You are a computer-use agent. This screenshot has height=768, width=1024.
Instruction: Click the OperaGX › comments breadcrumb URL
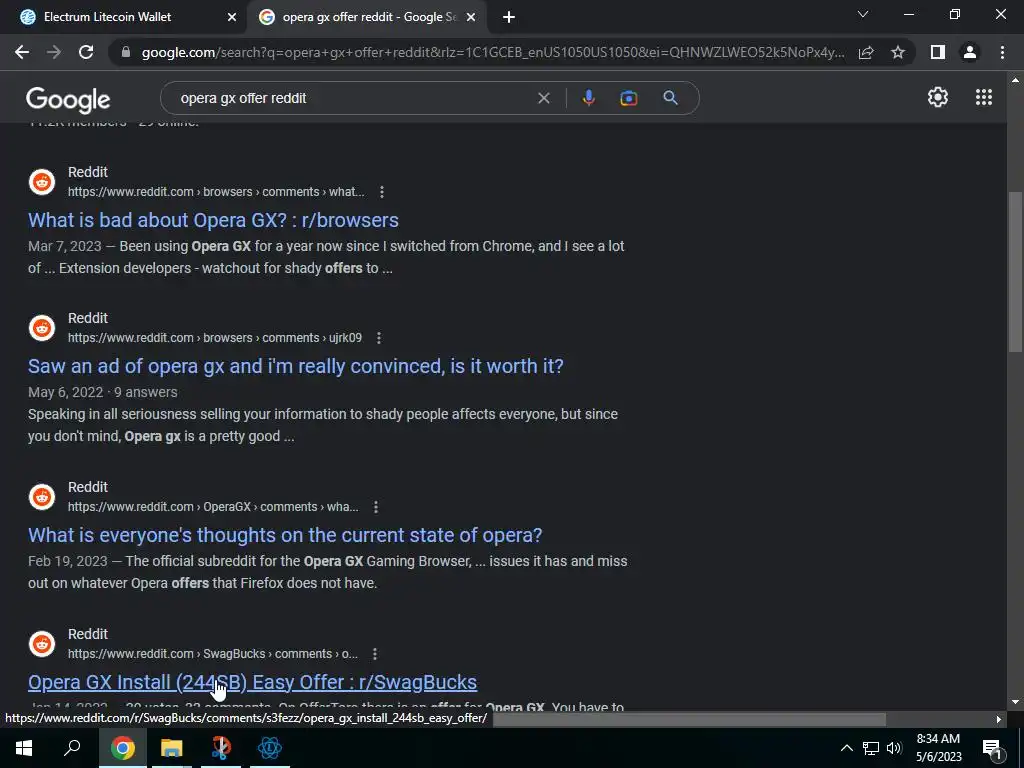[213, 507]
